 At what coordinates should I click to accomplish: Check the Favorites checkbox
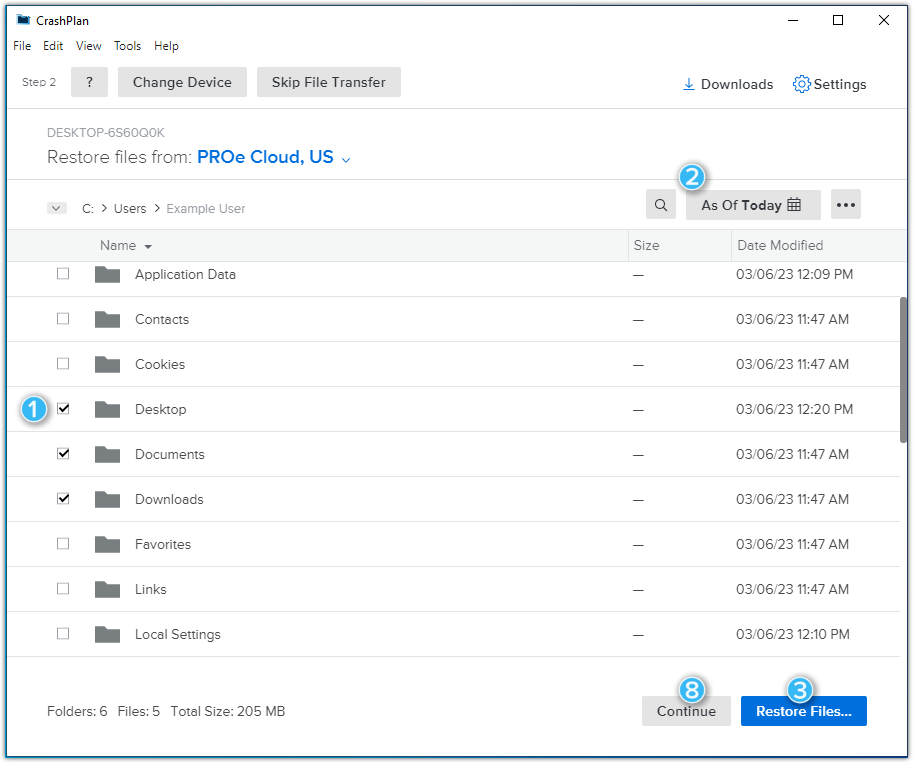[63, 543]
